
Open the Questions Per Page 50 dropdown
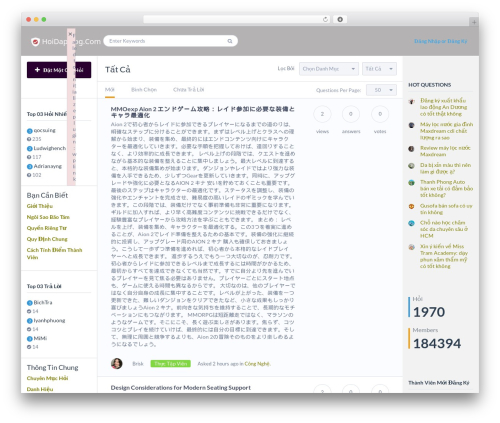click(x=381, y=90)
